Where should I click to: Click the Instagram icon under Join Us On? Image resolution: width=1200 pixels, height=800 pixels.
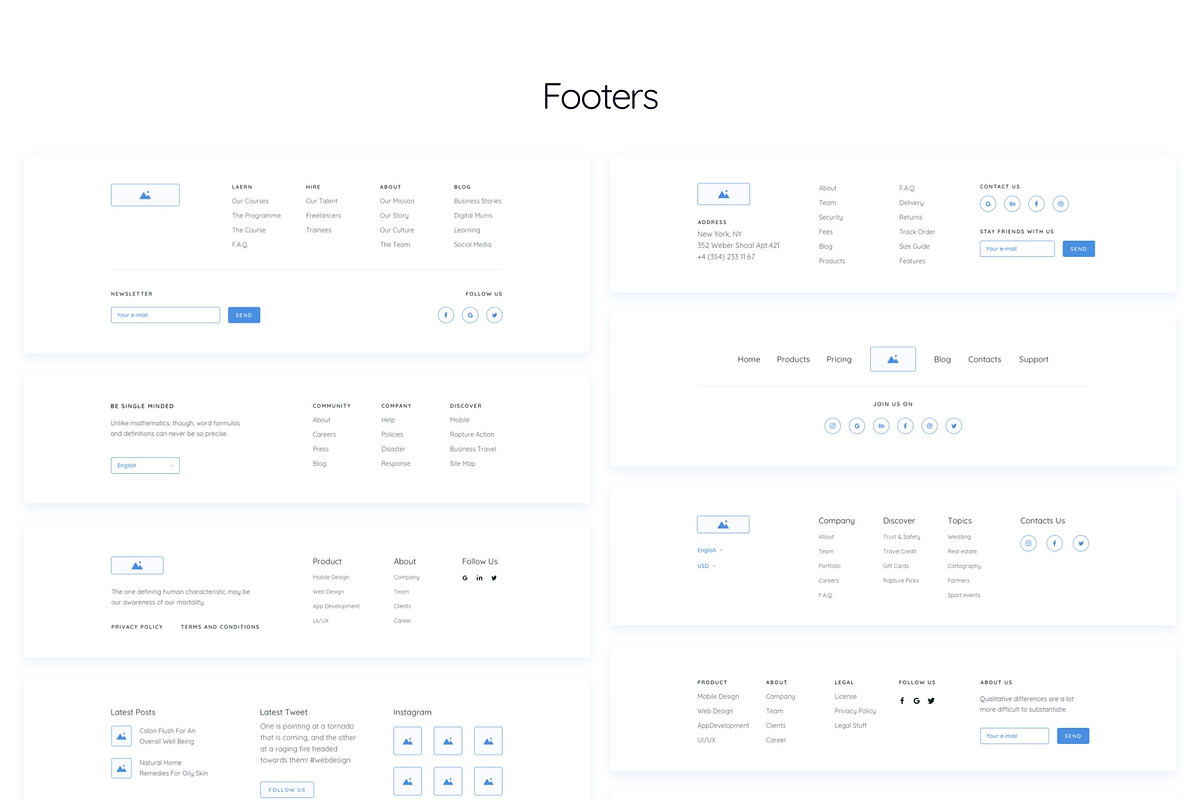pos(833,425)
